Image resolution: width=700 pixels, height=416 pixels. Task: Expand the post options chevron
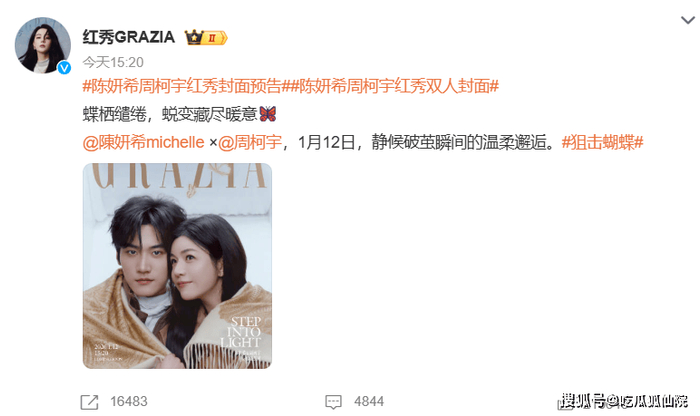click(688, 20)
